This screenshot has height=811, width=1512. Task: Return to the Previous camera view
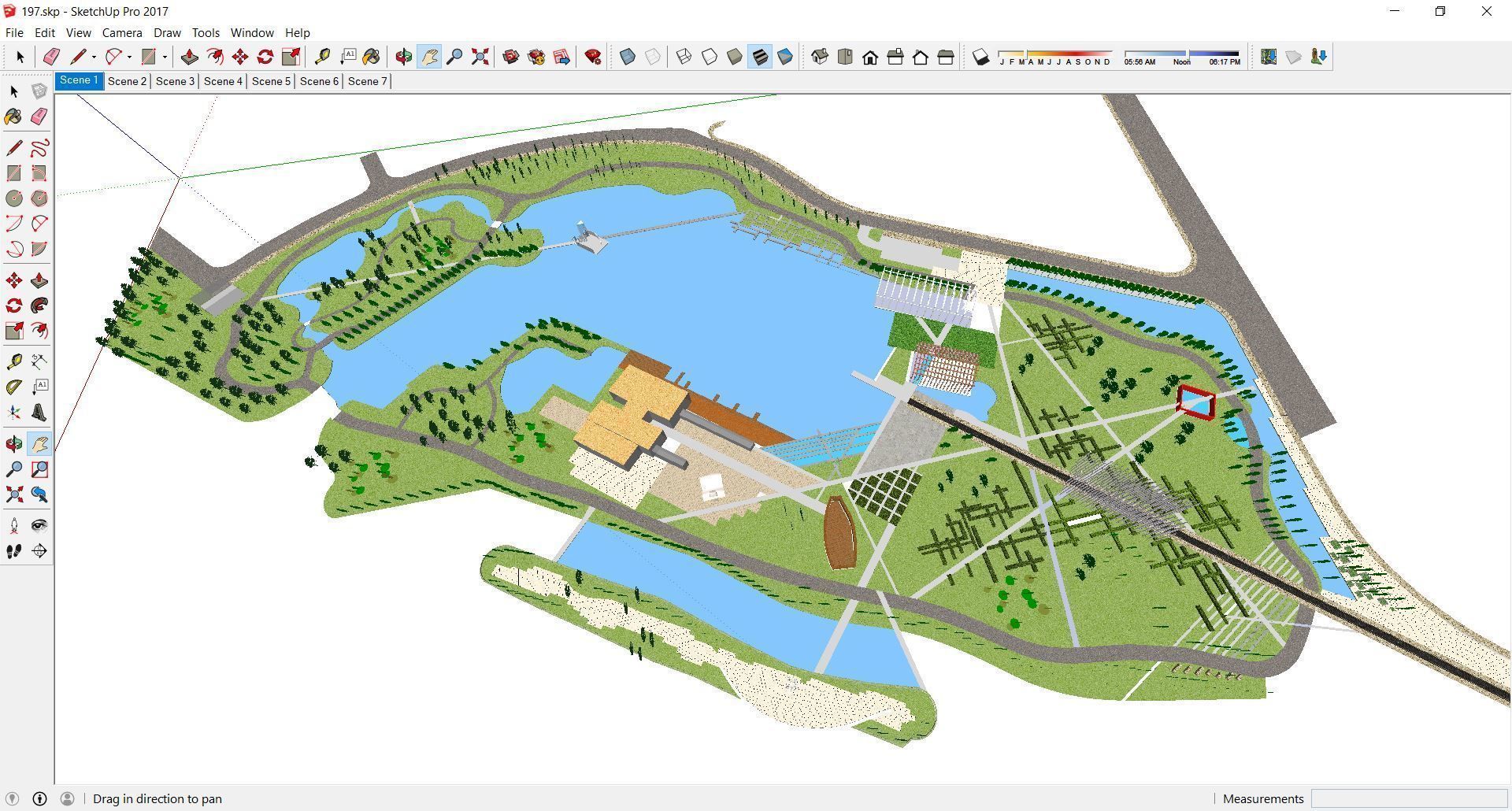click(x=39, y=494)
